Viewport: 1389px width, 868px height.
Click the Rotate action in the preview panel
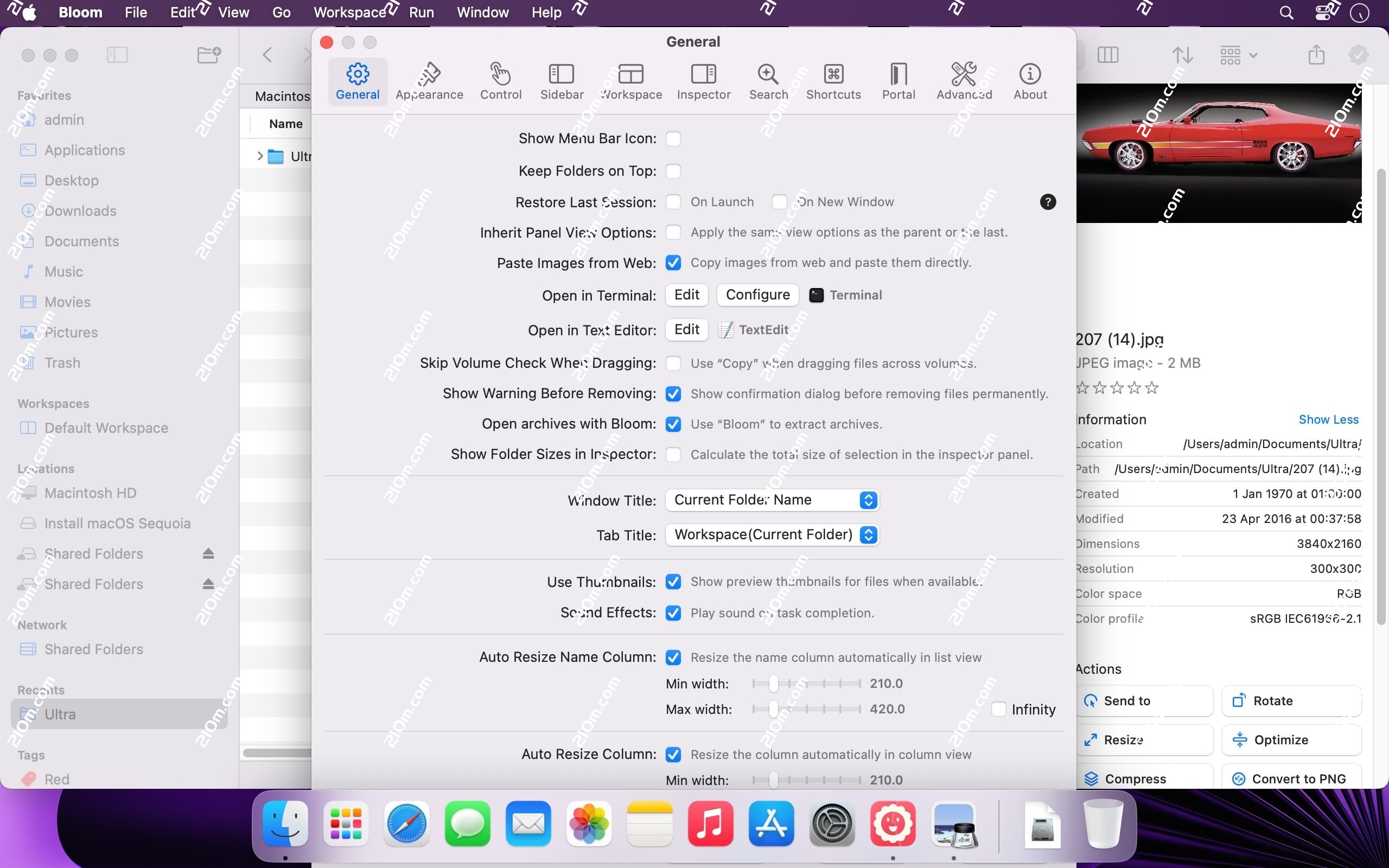coord(1291,701)
